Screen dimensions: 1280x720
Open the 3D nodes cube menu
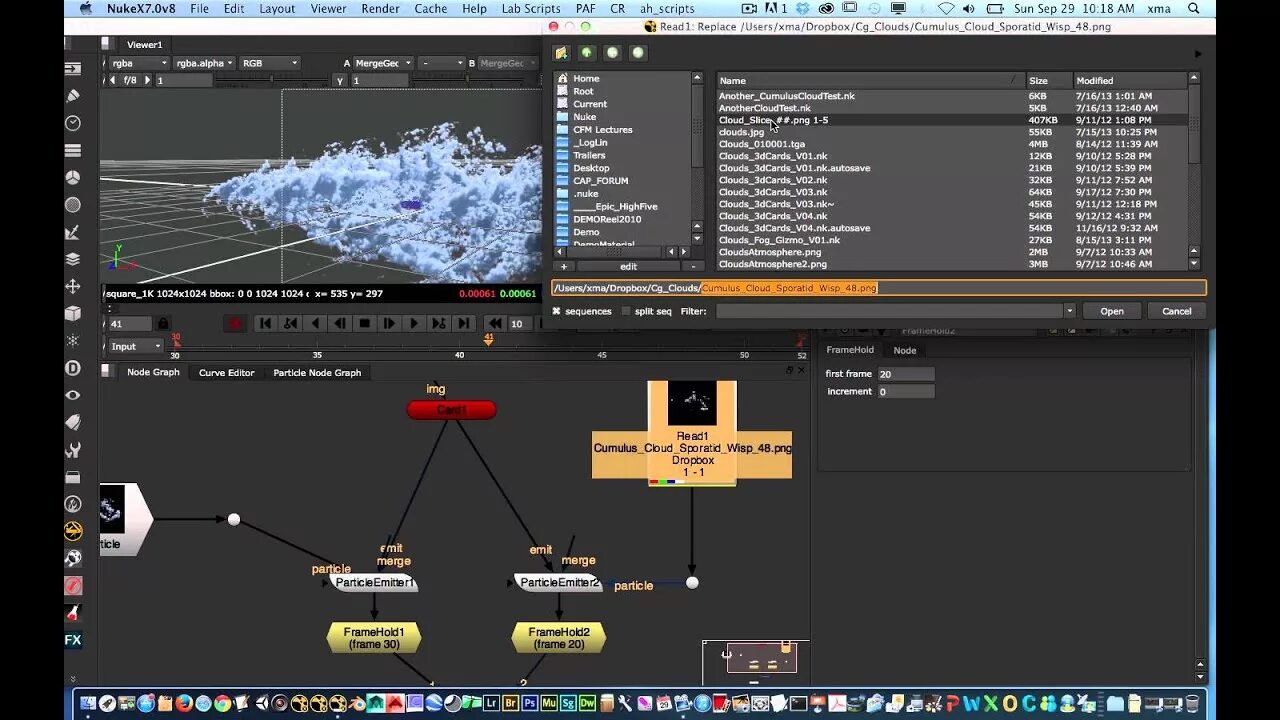73,313
